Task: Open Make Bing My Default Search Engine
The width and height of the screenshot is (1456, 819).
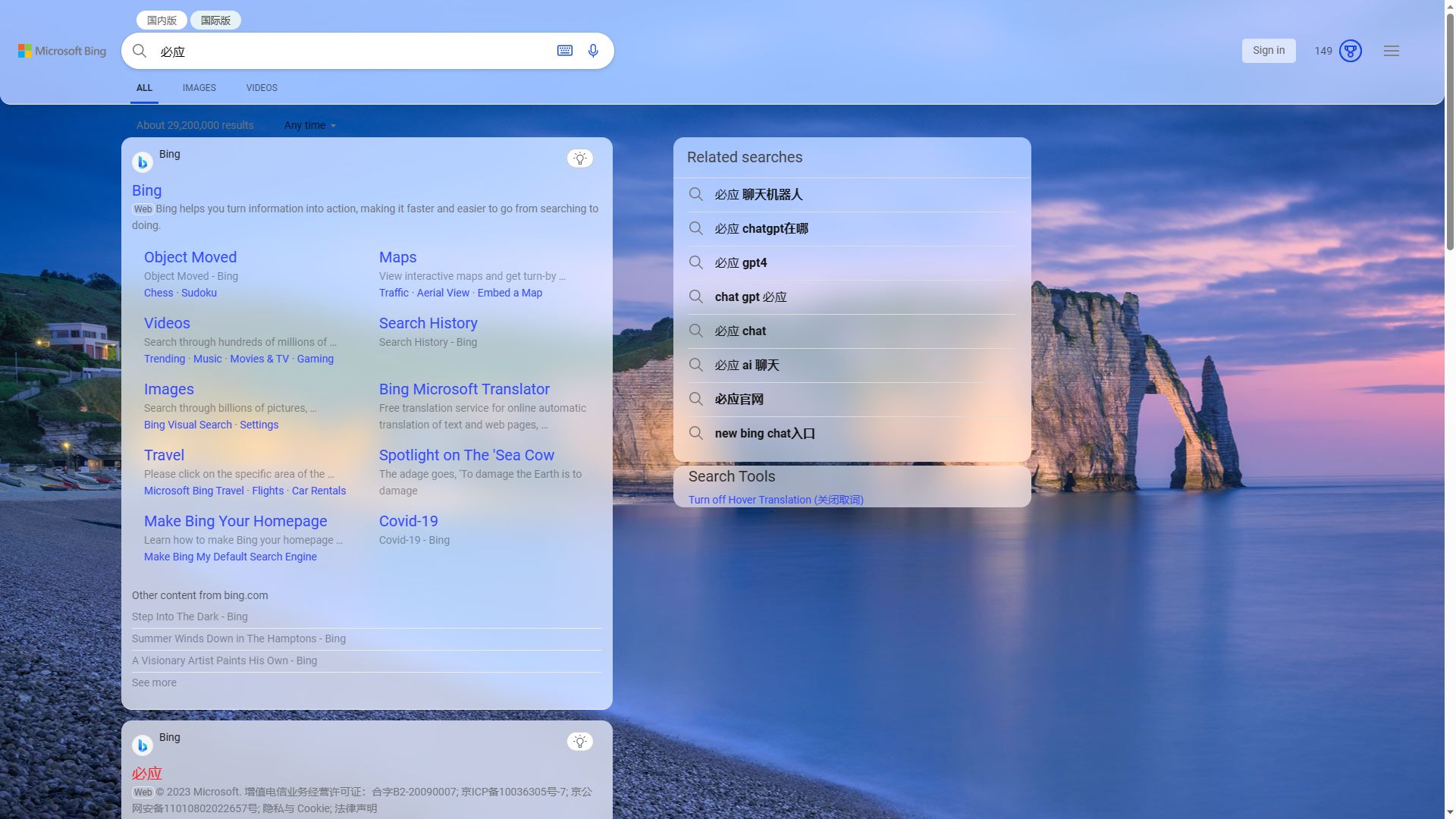Action: click(231, 557)
